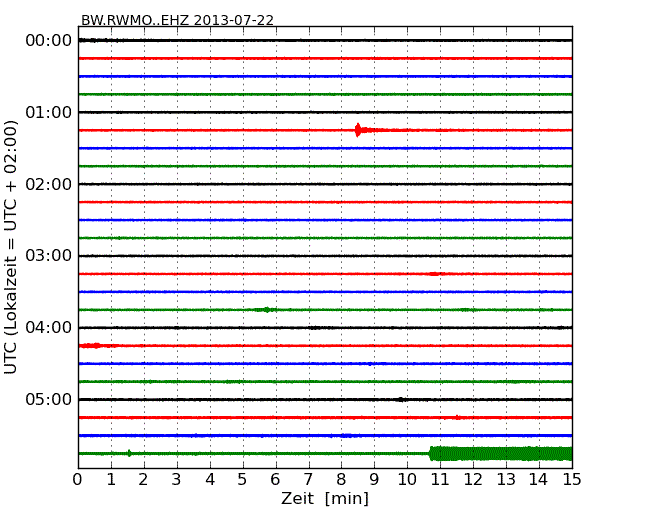Click the 04:00 time label

49,328
